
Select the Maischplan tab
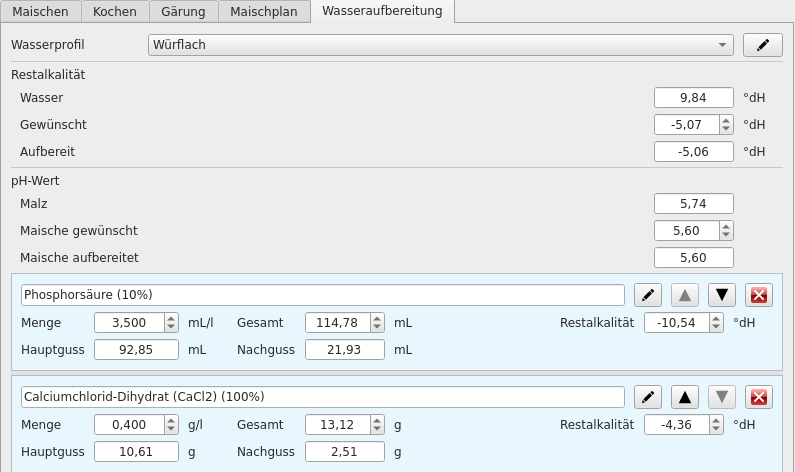click(263, 12)
